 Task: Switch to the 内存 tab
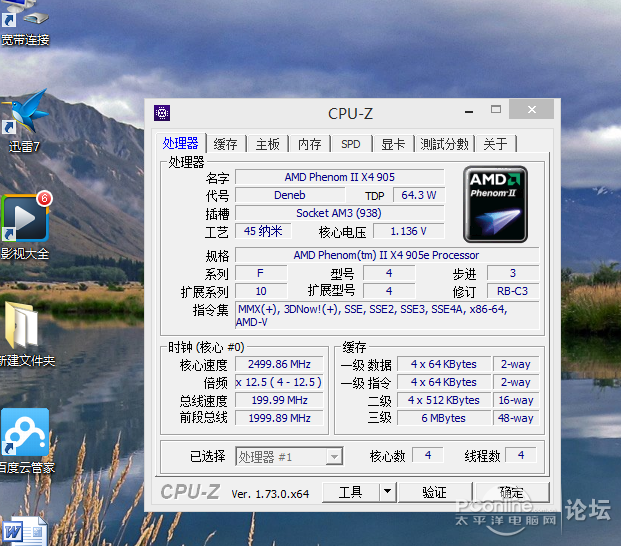(310, 144)
